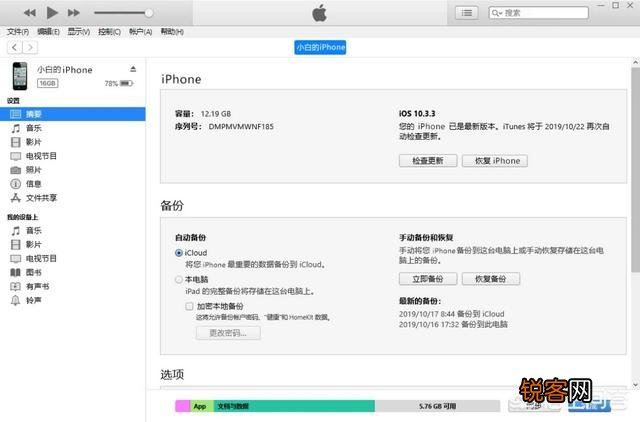Image resolution: width=640 pixels, height=422 pixels.
Task: Select the 小白的iPhone device tab
Action: (x=320, y=47)
